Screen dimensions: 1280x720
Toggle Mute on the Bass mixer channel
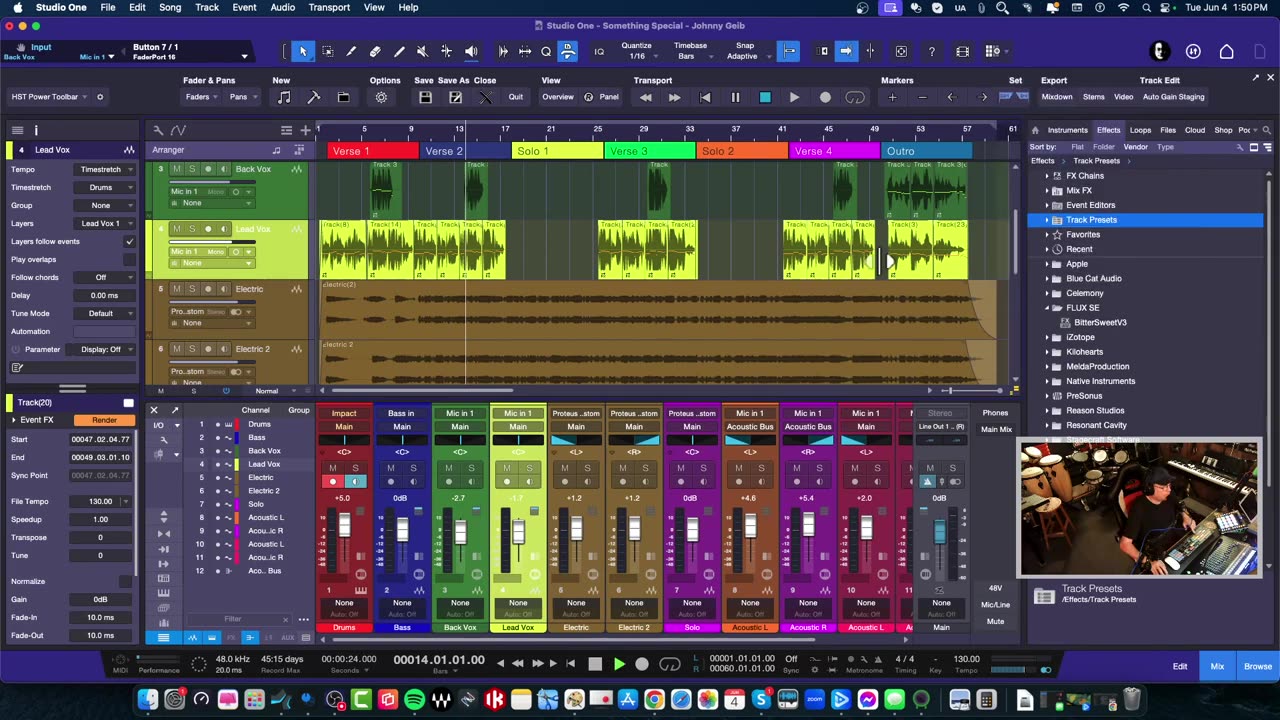tap(391, 468)
